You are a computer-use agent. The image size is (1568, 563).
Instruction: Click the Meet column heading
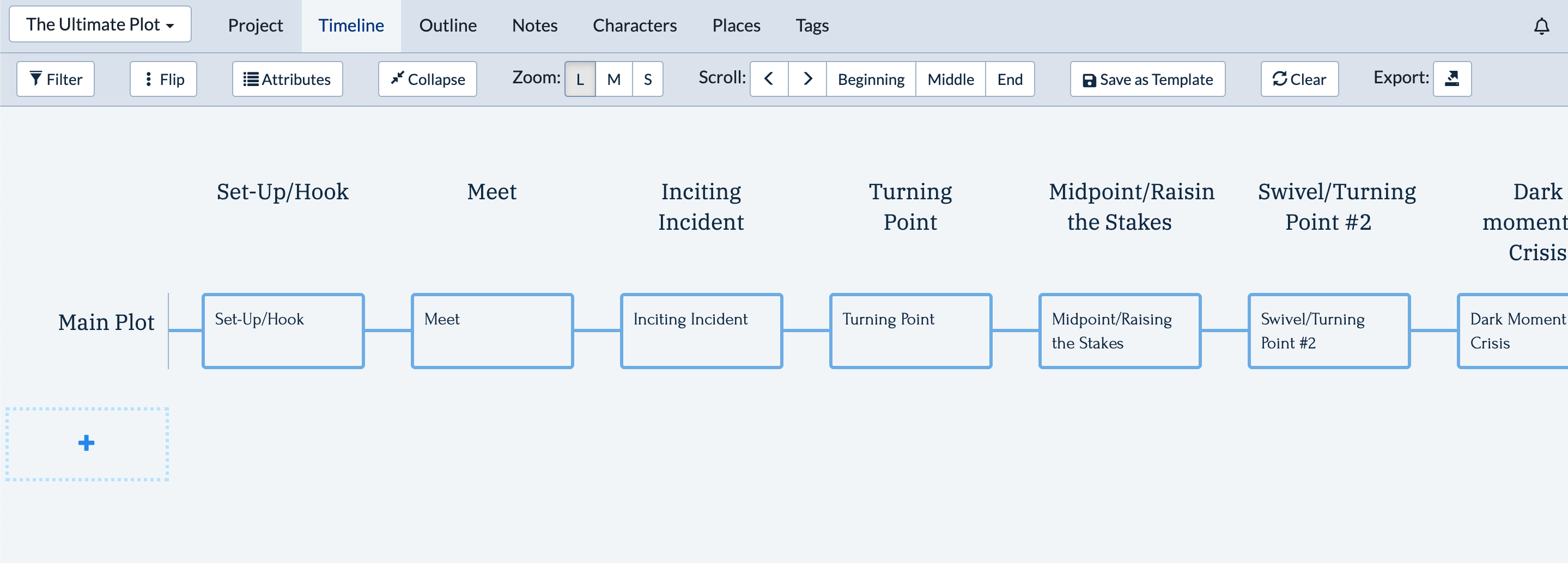(x=492, y=192)
